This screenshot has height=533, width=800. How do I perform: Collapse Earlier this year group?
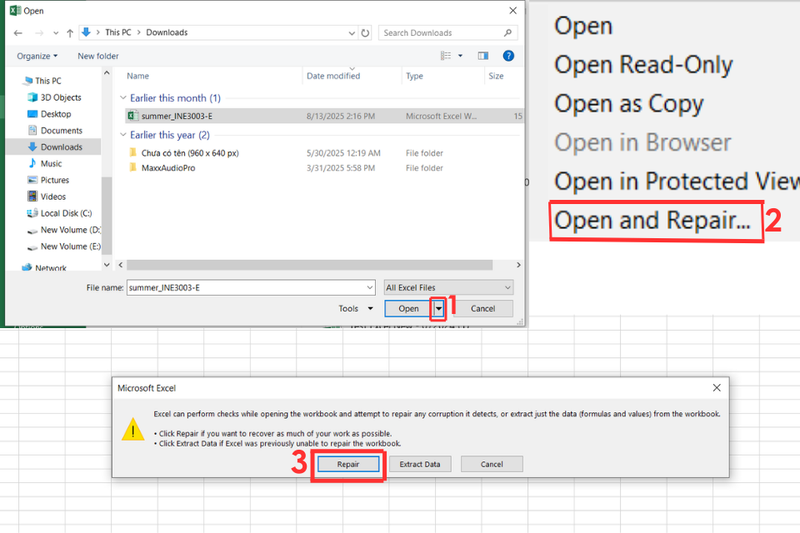tap(123, 135)
